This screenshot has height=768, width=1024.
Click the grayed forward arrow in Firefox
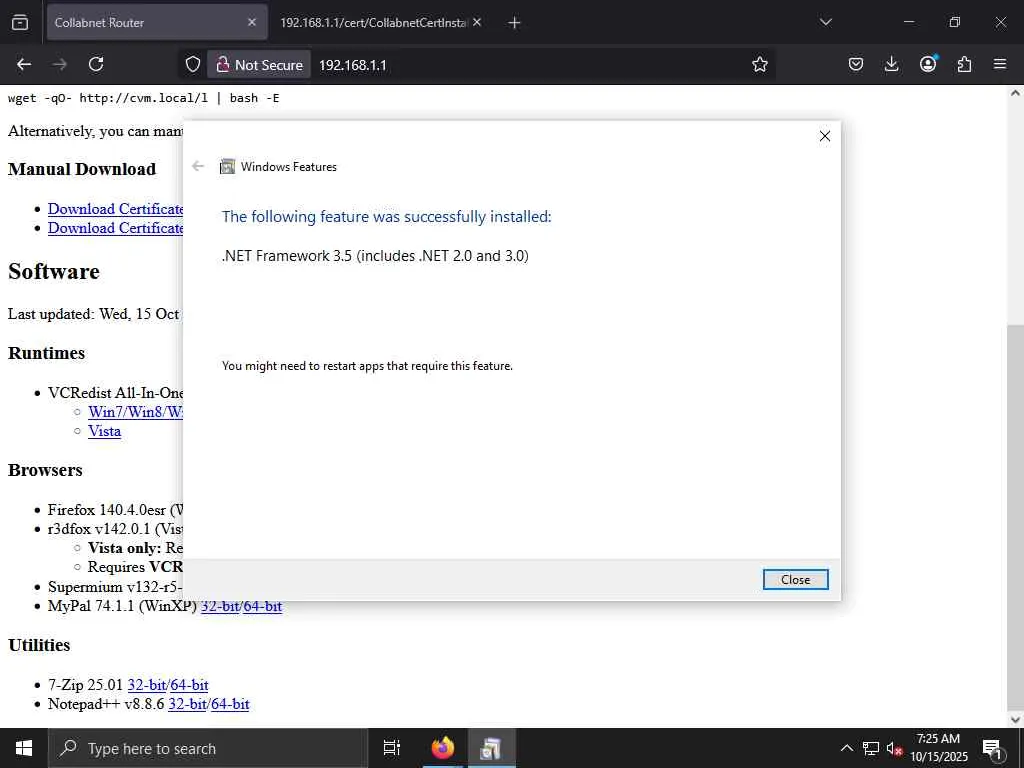pyautogui.click(x=60, y=64)
